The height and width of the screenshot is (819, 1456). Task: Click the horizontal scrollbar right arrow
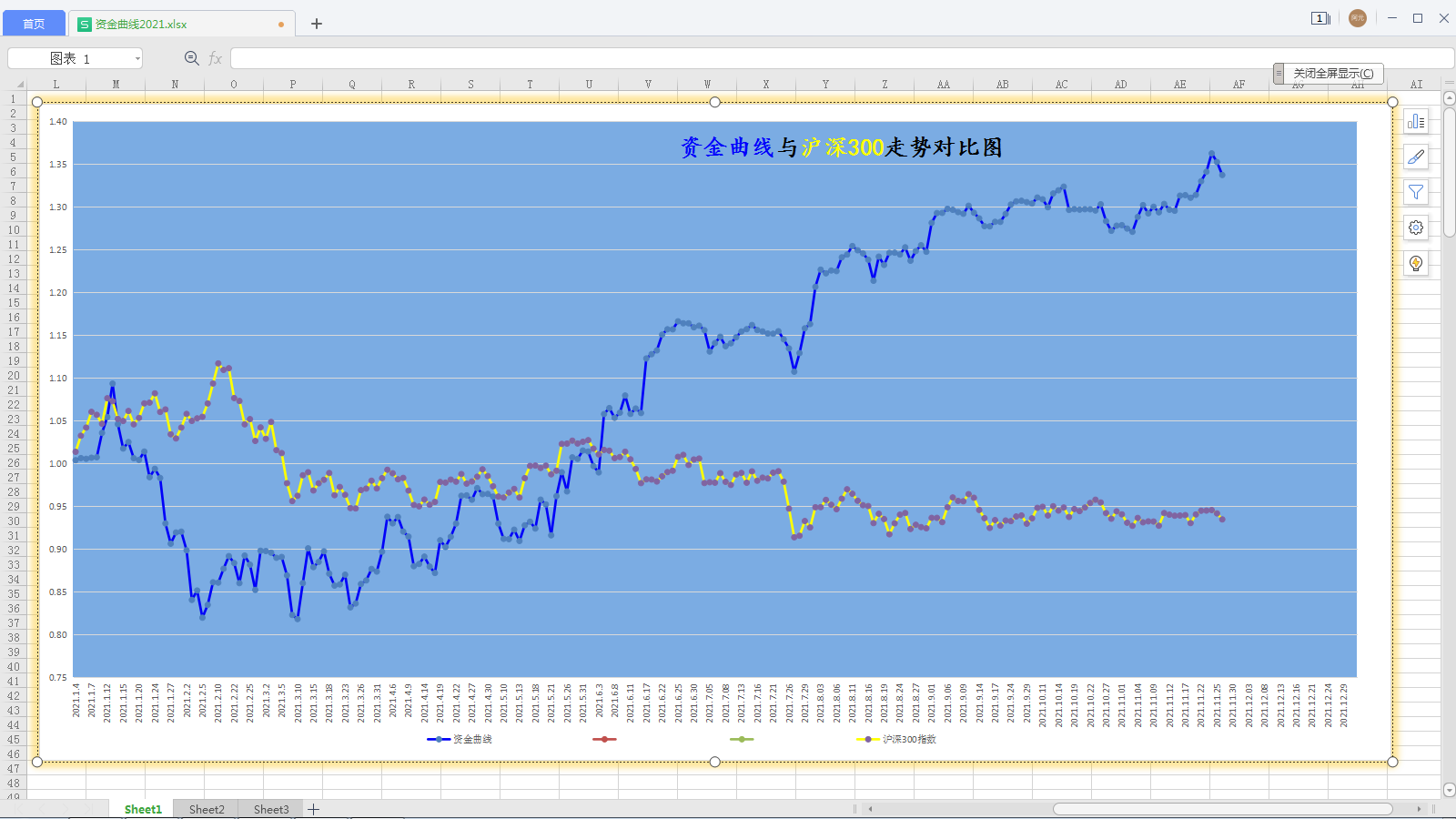[x=1419, y=808]
